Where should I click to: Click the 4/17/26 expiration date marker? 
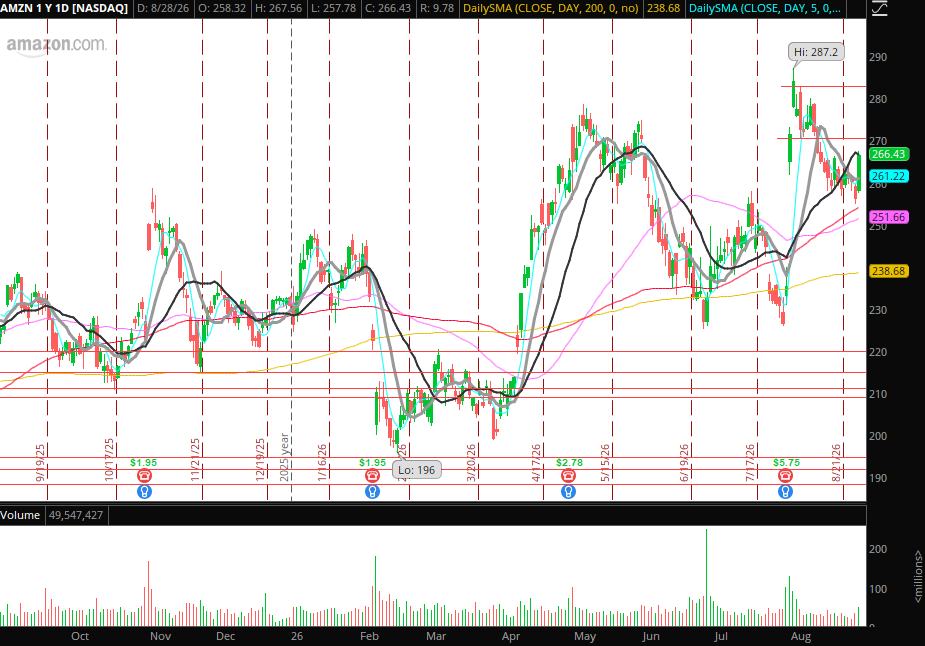[536, 464]
